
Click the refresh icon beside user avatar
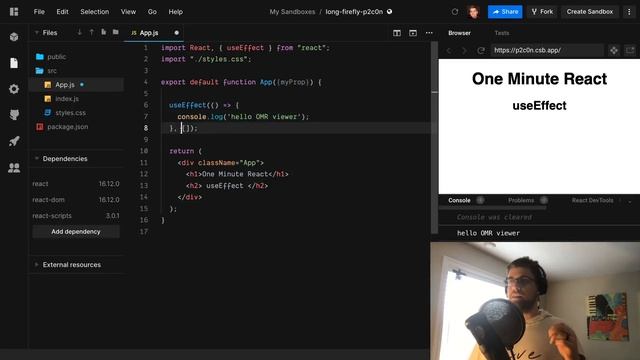[455, 12]
